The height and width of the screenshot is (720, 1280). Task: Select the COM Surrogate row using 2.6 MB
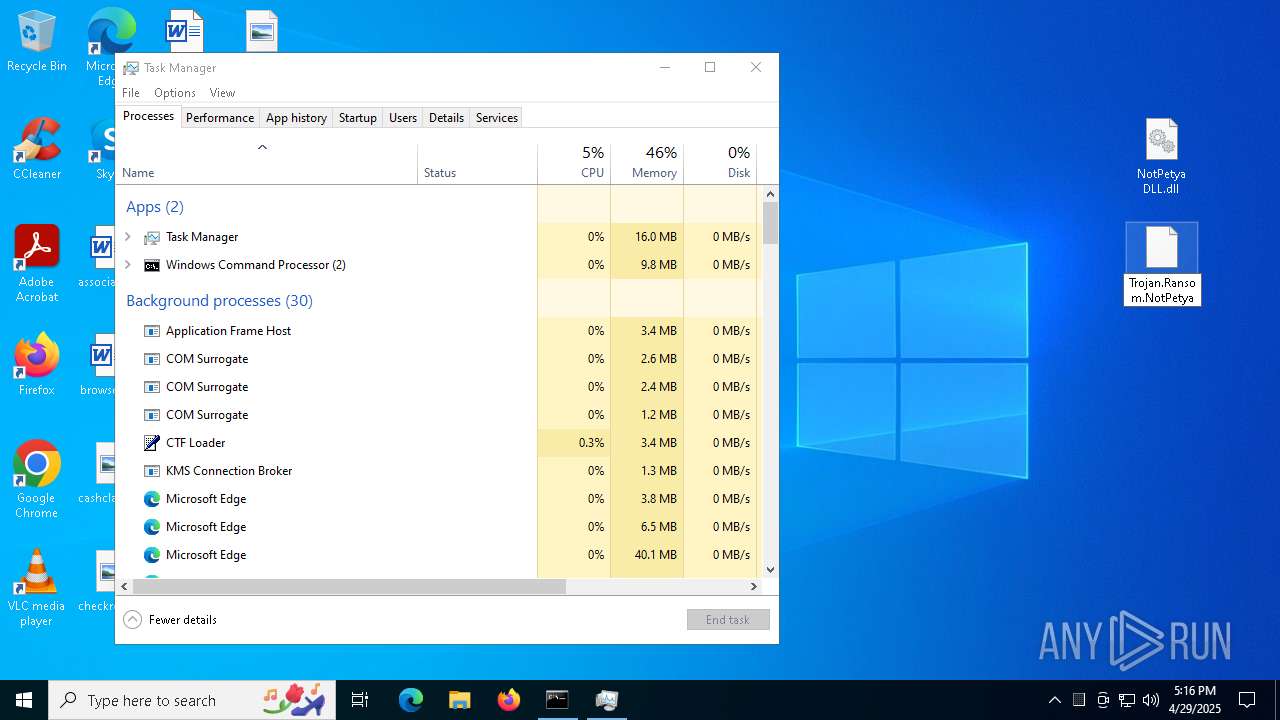click(437, 359)
